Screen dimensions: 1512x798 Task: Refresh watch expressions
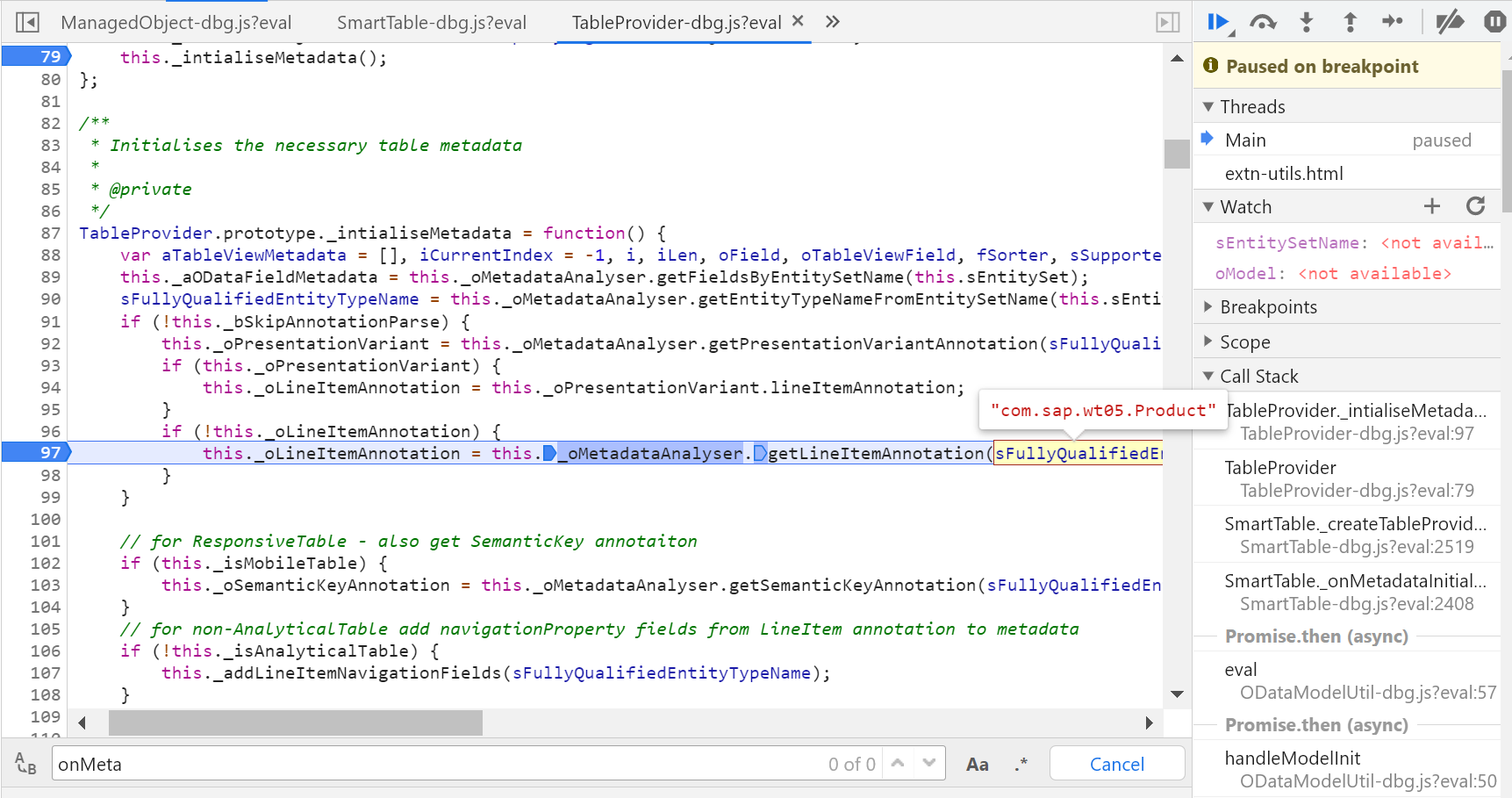click(1476, 206)
